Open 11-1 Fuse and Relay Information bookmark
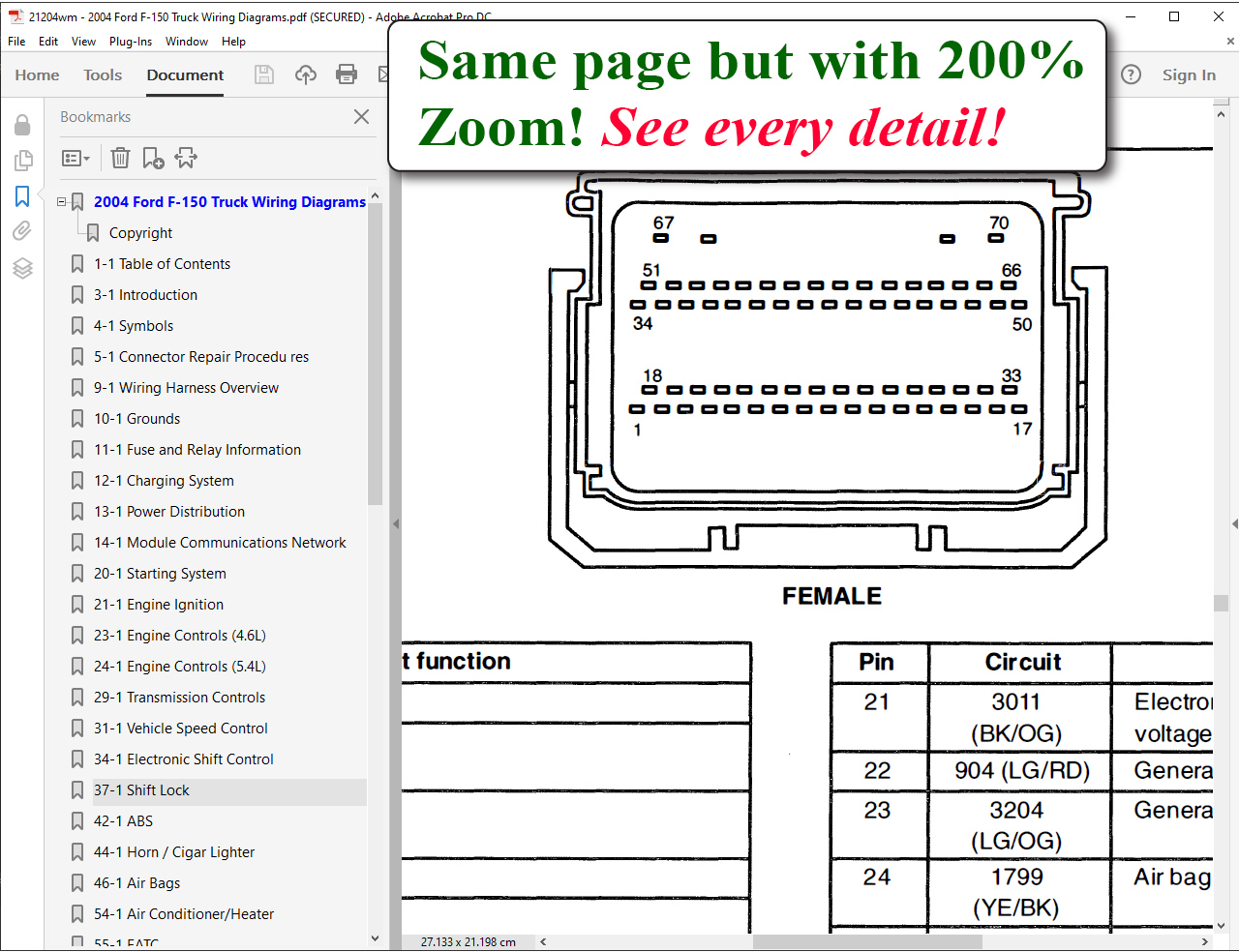Viewport: 1239px width, 952px height. 197,450
